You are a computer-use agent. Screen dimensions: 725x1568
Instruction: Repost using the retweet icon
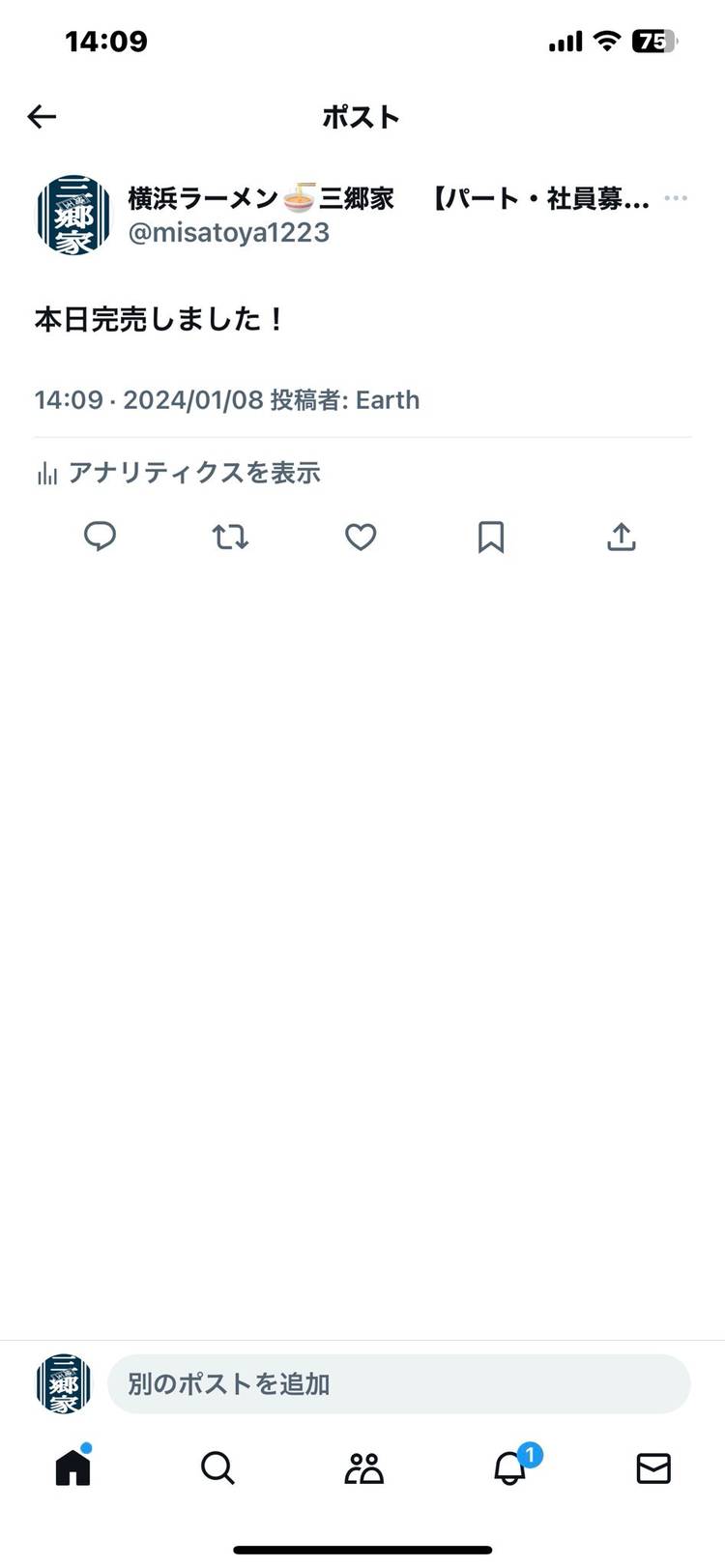click(230, 537)
